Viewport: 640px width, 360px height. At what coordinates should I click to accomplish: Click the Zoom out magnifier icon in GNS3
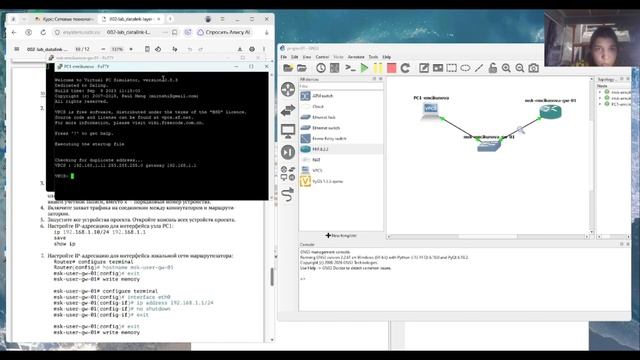[520, 68]
